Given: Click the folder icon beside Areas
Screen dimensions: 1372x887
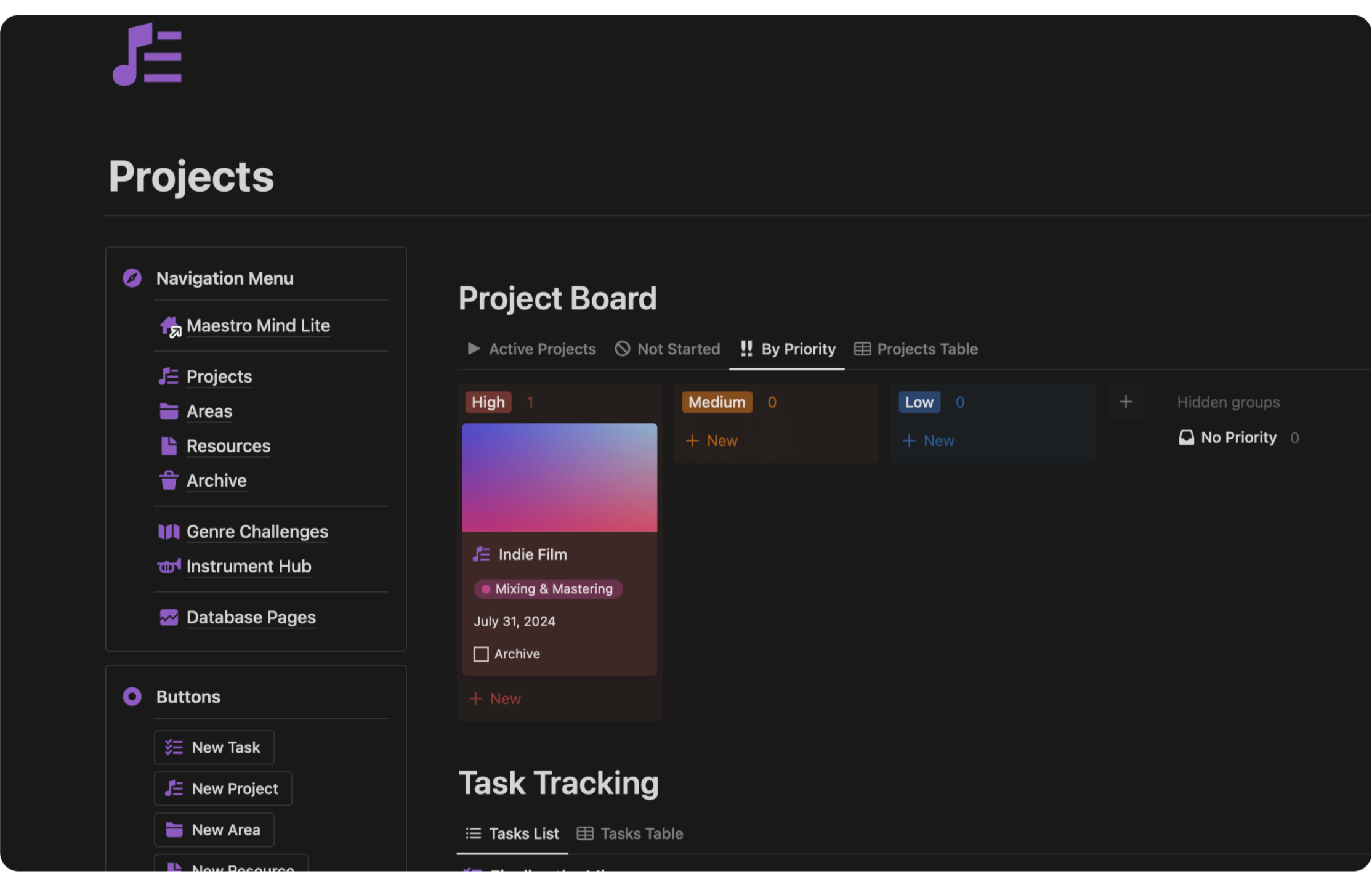Looking at the screenshot, I should coord(169,411).
